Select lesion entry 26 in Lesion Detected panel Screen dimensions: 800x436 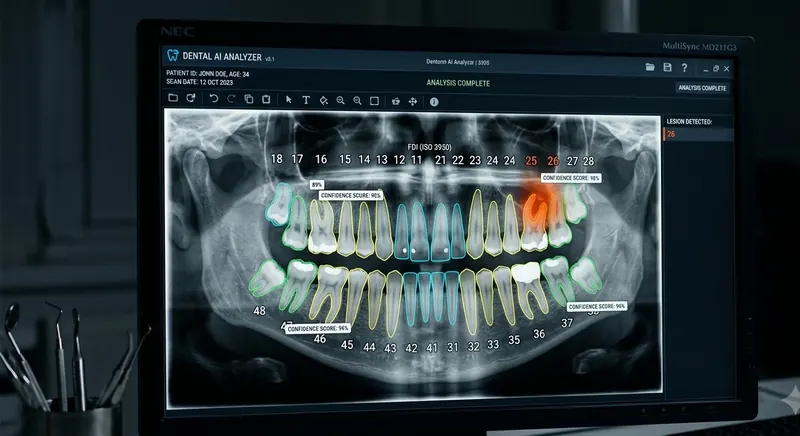(698, 134)
